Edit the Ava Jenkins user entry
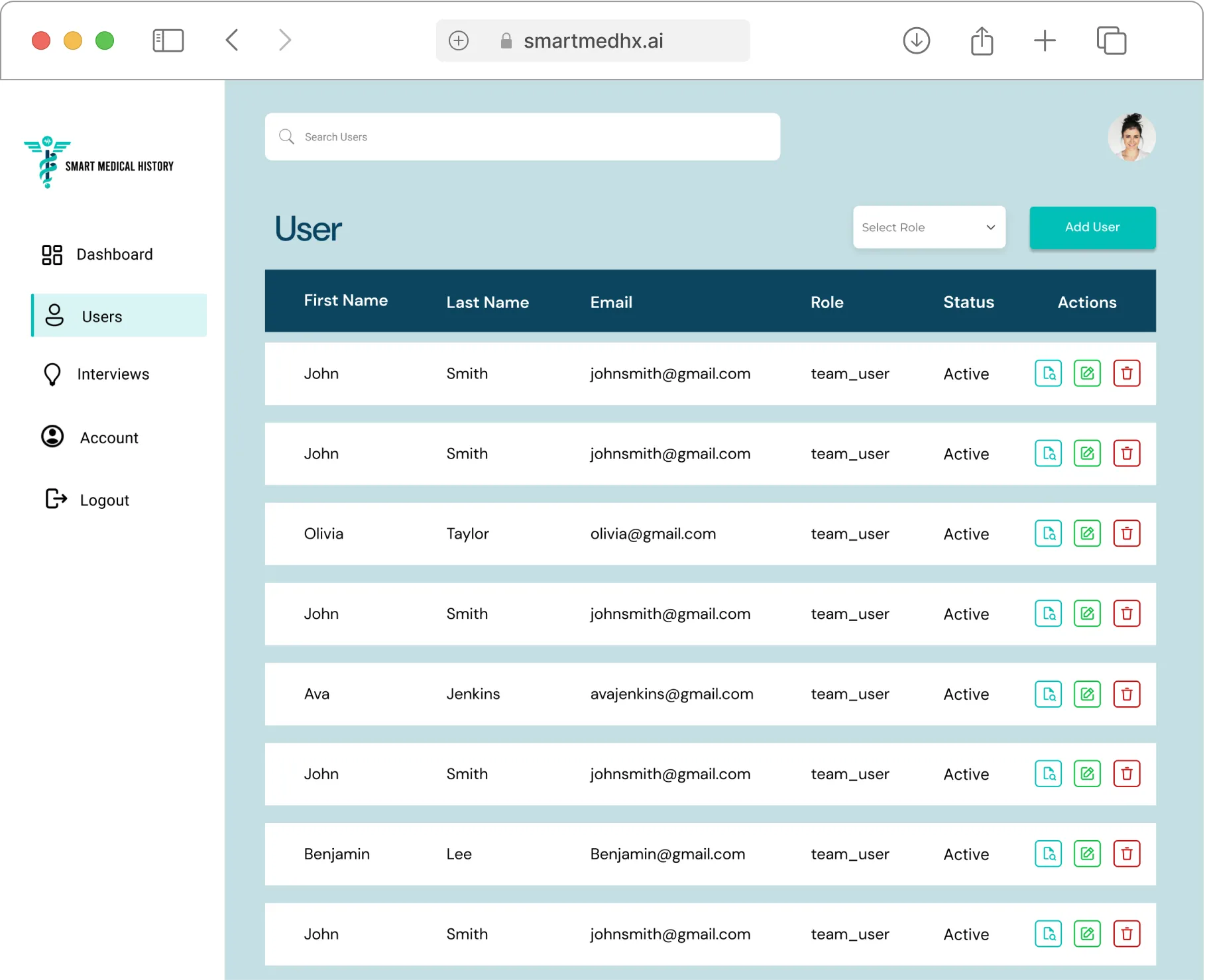 pyautogui.click(x=1087, y=694)
